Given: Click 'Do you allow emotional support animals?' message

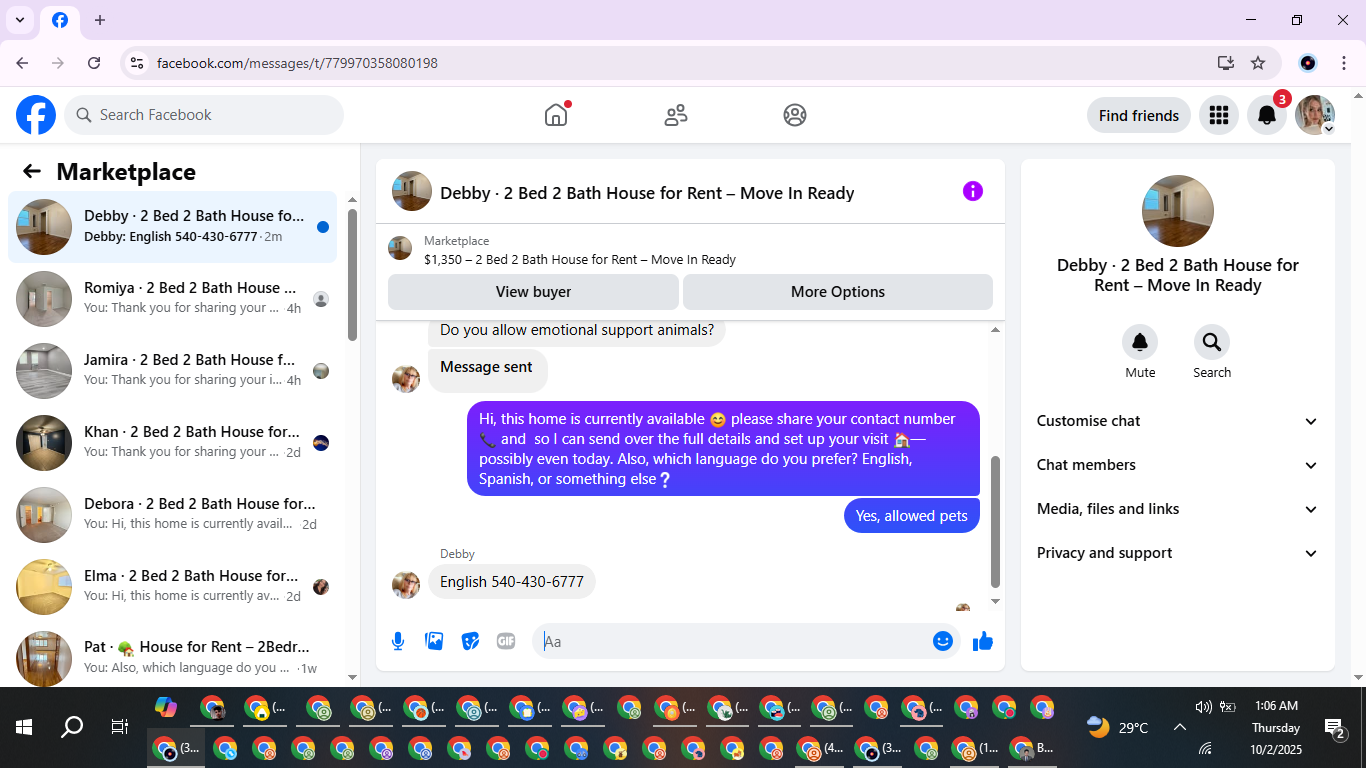Looking at the screenshot, I should tap(577, 331).
